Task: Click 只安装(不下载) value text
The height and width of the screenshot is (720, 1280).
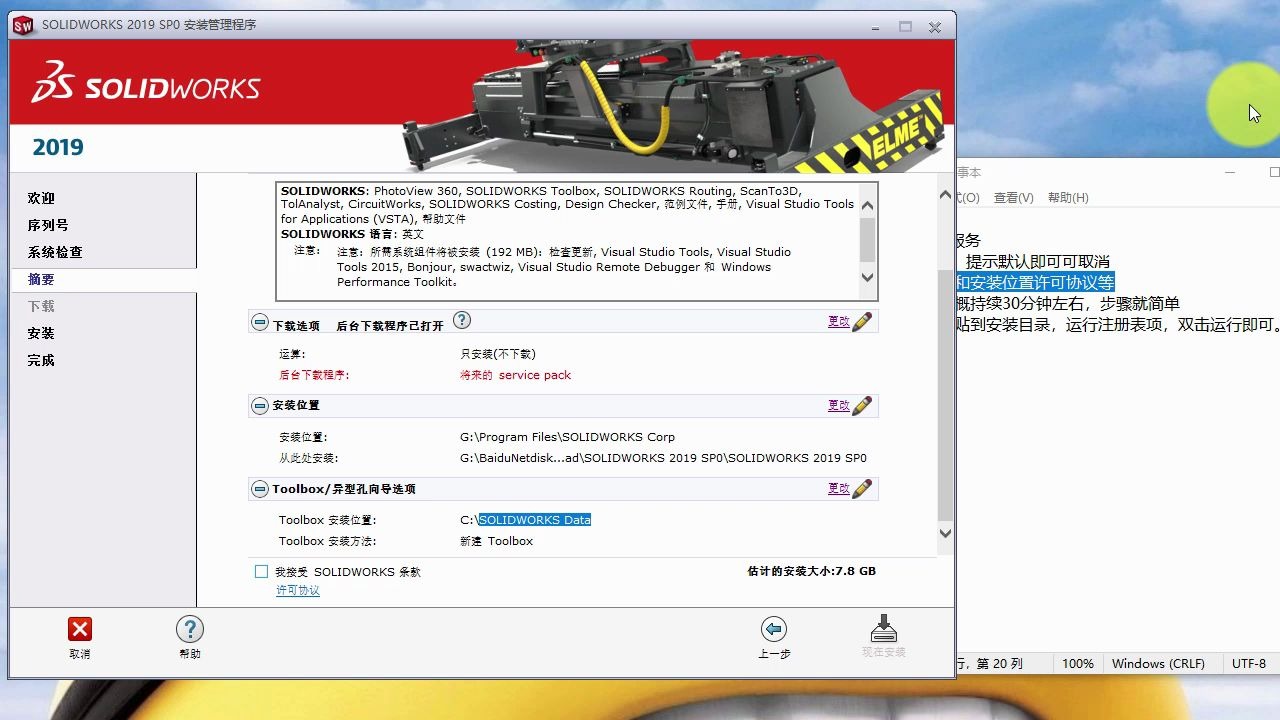Action: click(497, 354)
